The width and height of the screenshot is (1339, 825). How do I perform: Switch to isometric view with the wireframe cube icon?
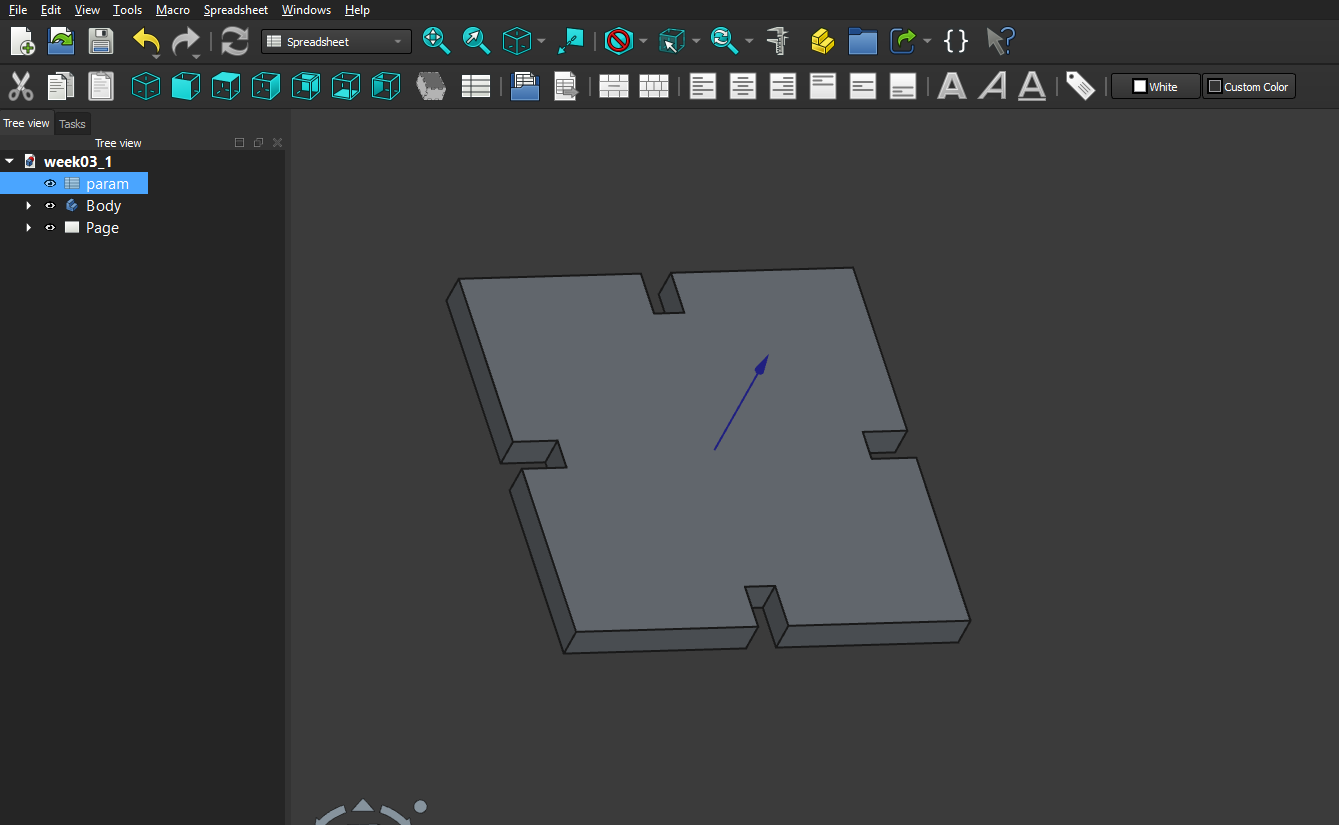(146, 86)
